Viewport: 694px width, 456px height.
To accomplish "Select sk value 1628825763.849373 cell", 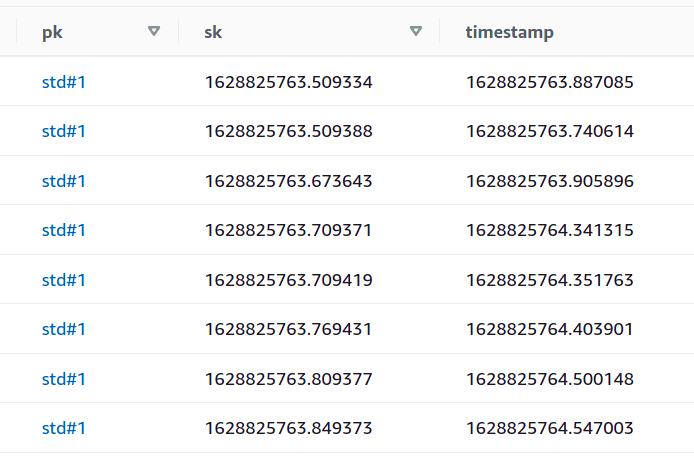I will coord(288,428).
